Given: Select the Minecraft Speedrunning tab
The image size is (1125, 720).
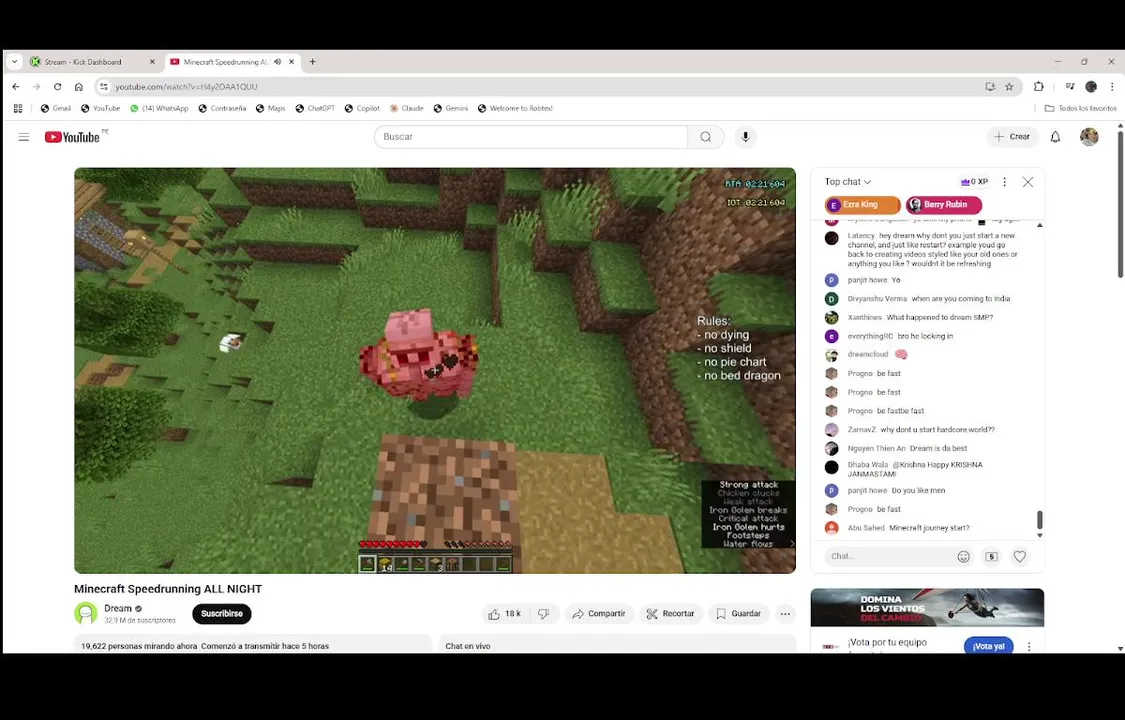Looking at the screenshot, I should (233, 62).
